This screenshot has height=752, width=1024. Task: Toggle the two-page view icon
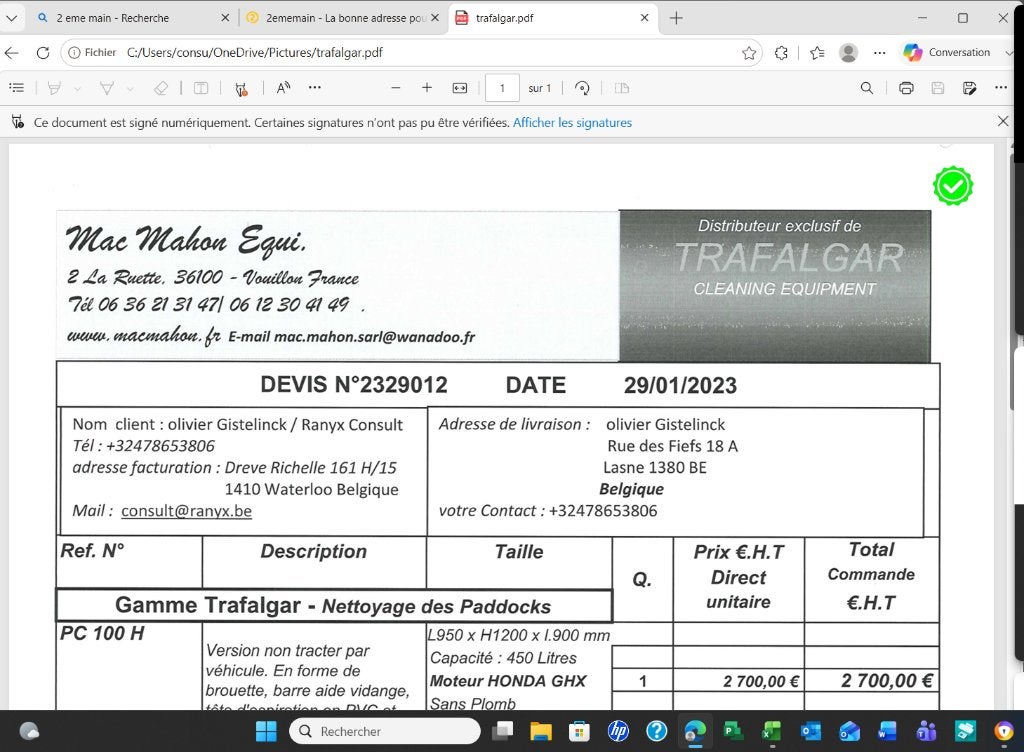(622, 88)
